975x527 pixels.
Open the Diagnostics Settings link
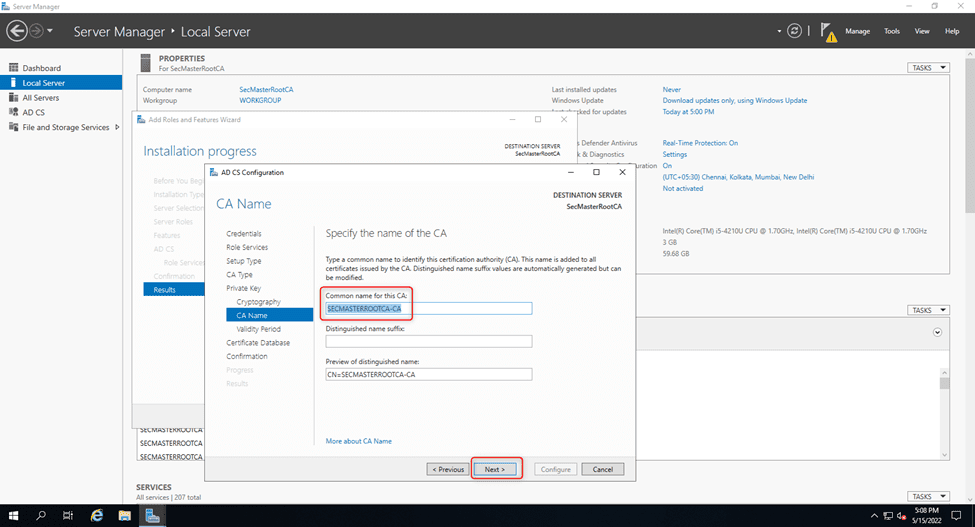pos(675,154)
